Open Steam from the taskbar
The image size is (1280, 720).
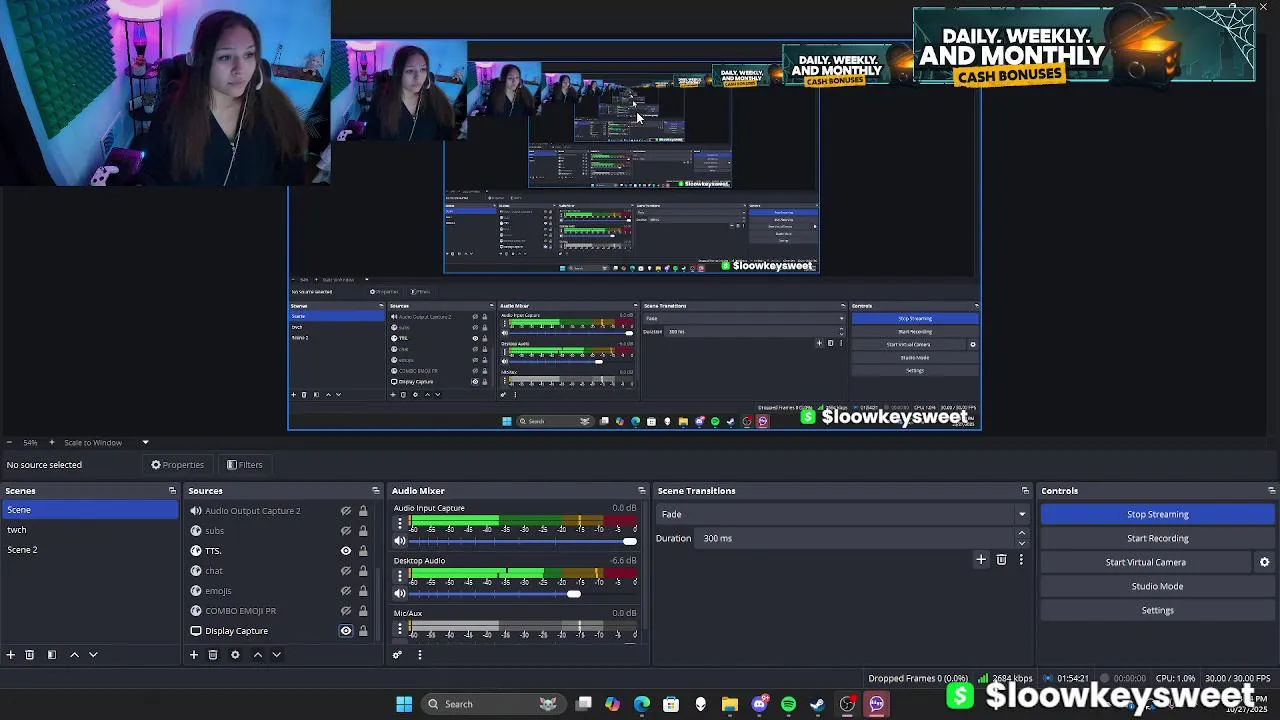[x=817, y=704]
